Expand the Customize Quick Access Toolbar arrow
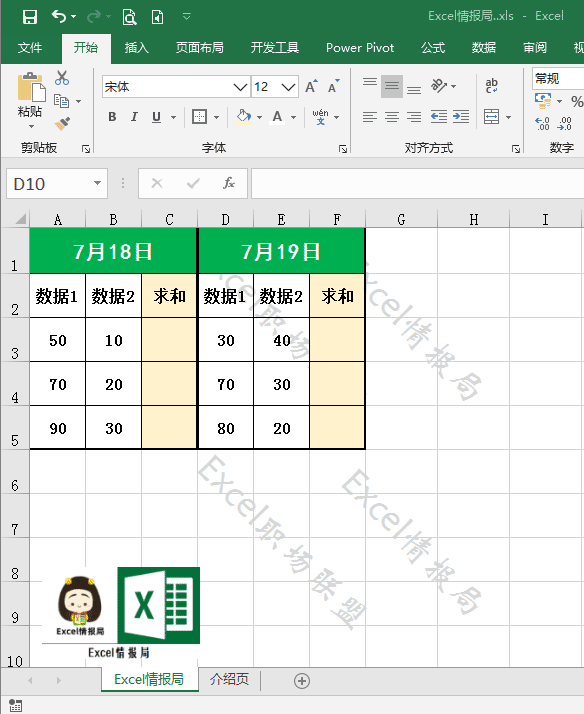 click(186, 16)
